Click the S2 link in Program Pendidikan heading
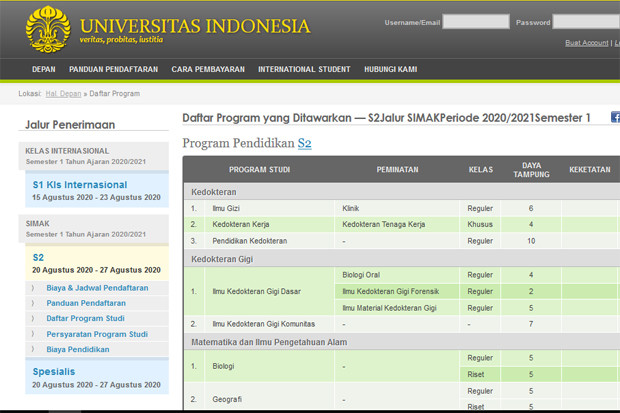Viewport: 620px width, 413px height. tap(304, 143)
